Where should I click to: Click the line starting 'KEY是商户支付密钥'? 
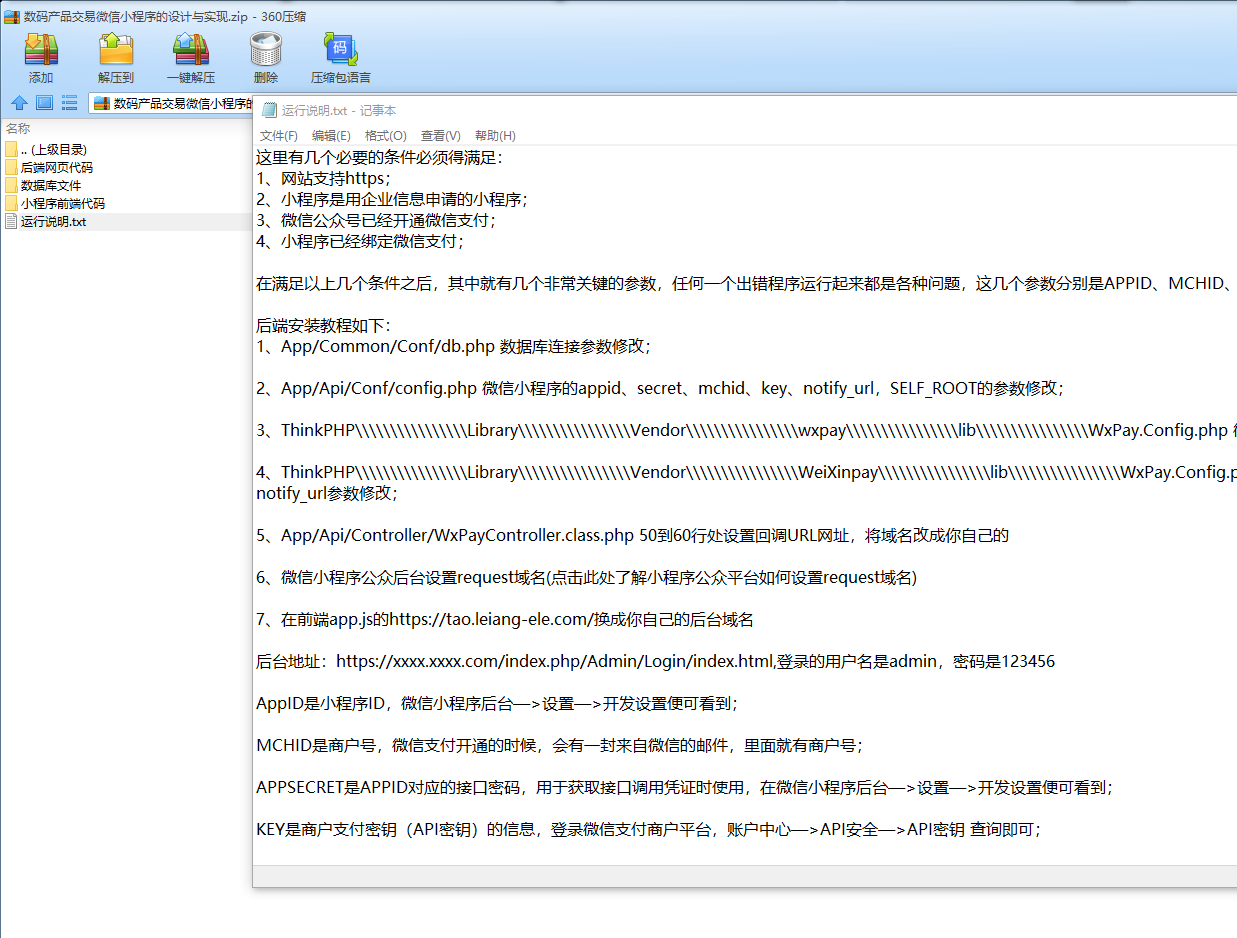point(649,829)
